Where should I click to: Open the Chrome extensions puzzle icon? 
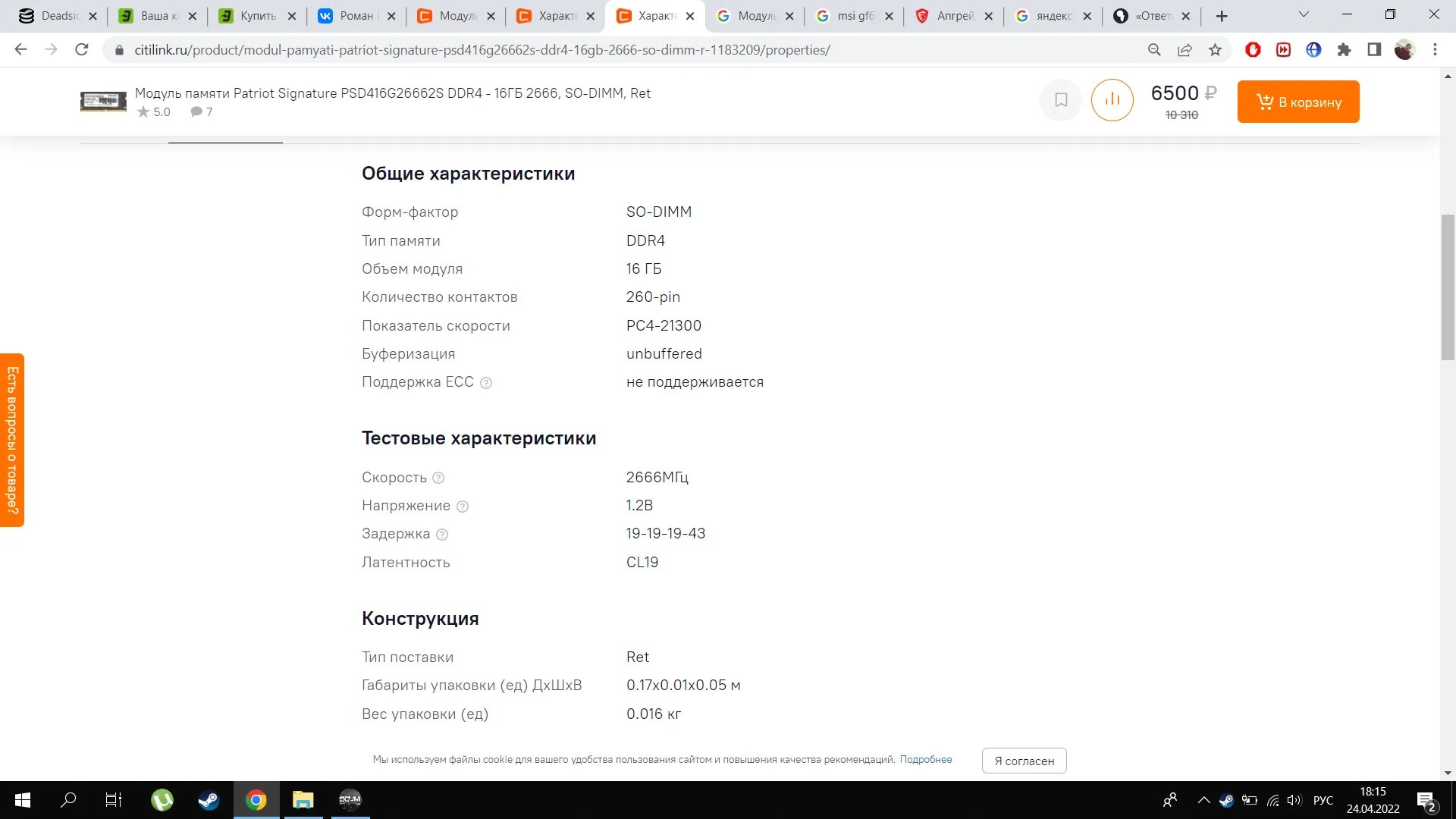pyautogui.click(x=1344, y=50)
